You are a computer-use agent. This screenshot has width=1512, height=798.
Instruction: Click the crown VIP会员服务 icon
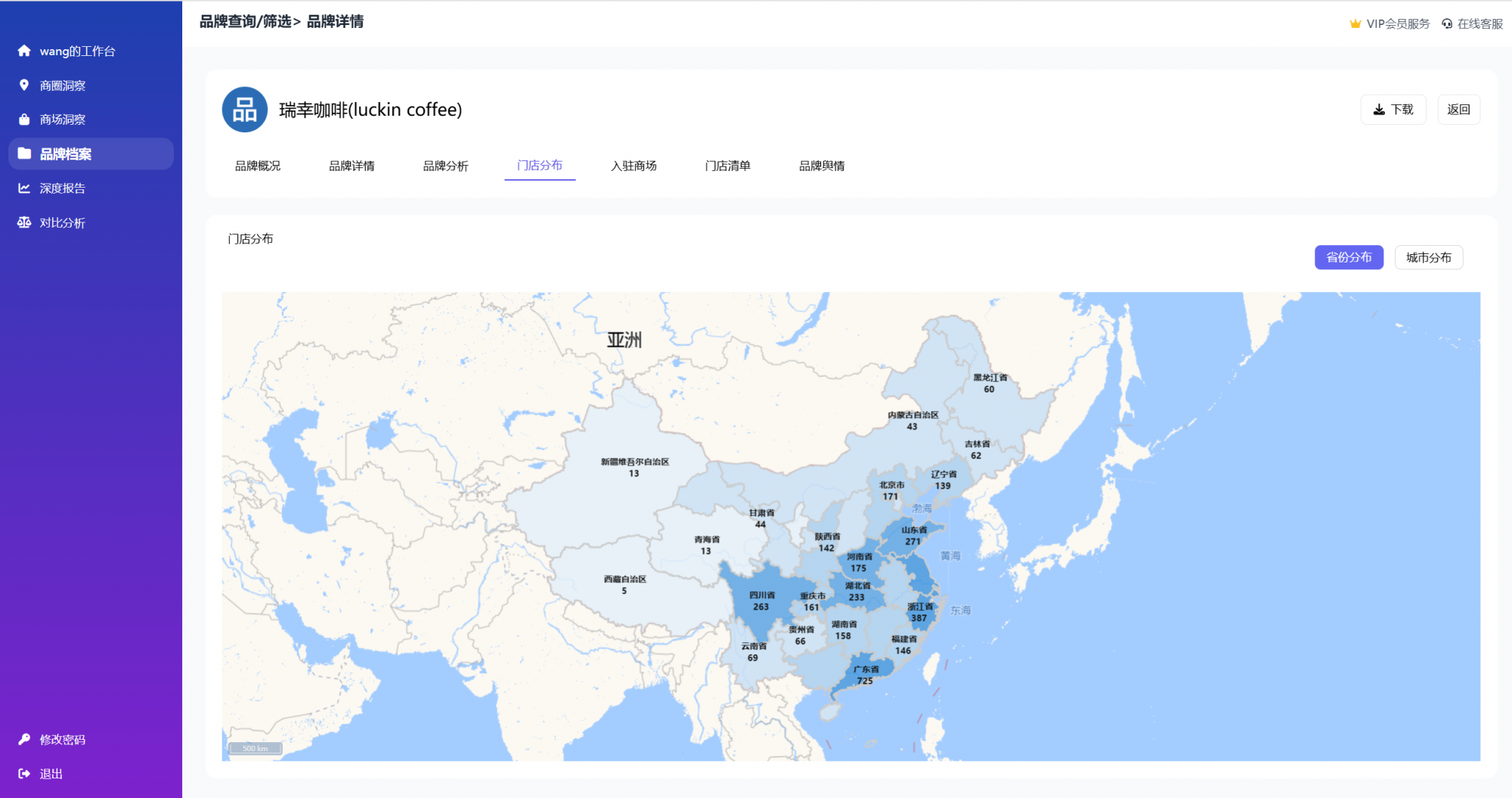[x=1356, y=24]
